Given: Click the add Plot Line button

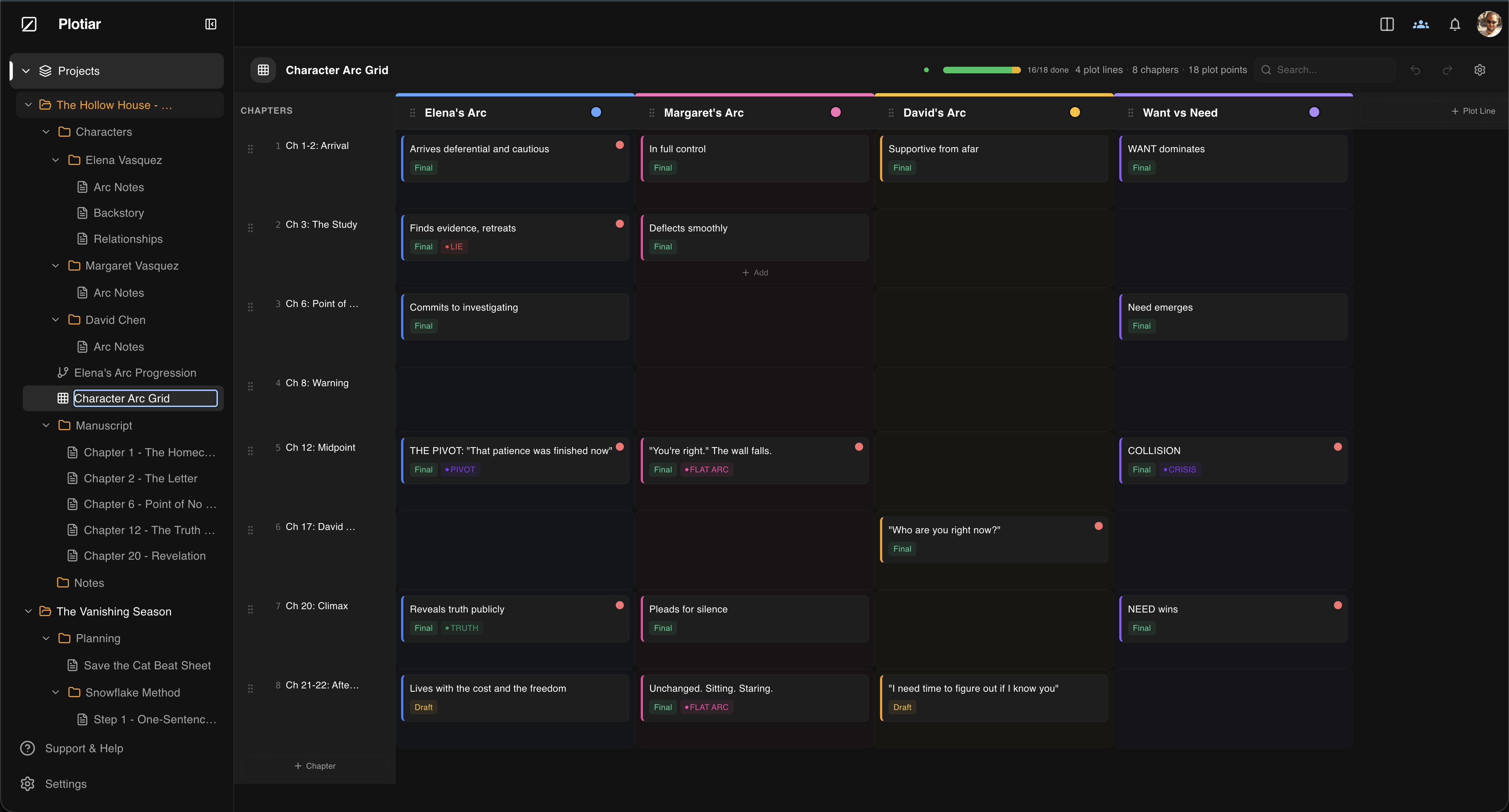Looking at the screenshot, I should click(x=1473, y=111).
